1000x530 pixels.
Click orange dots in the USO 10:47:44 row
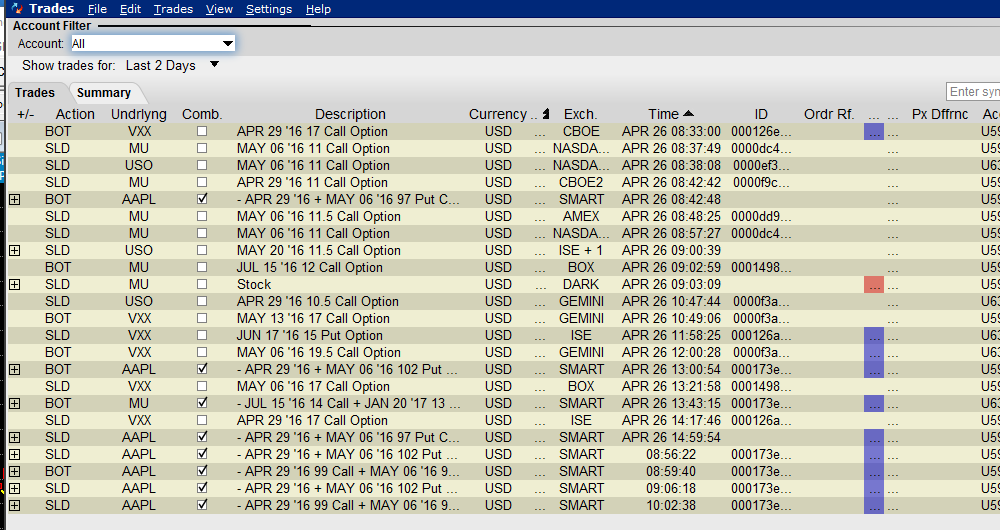893,302
